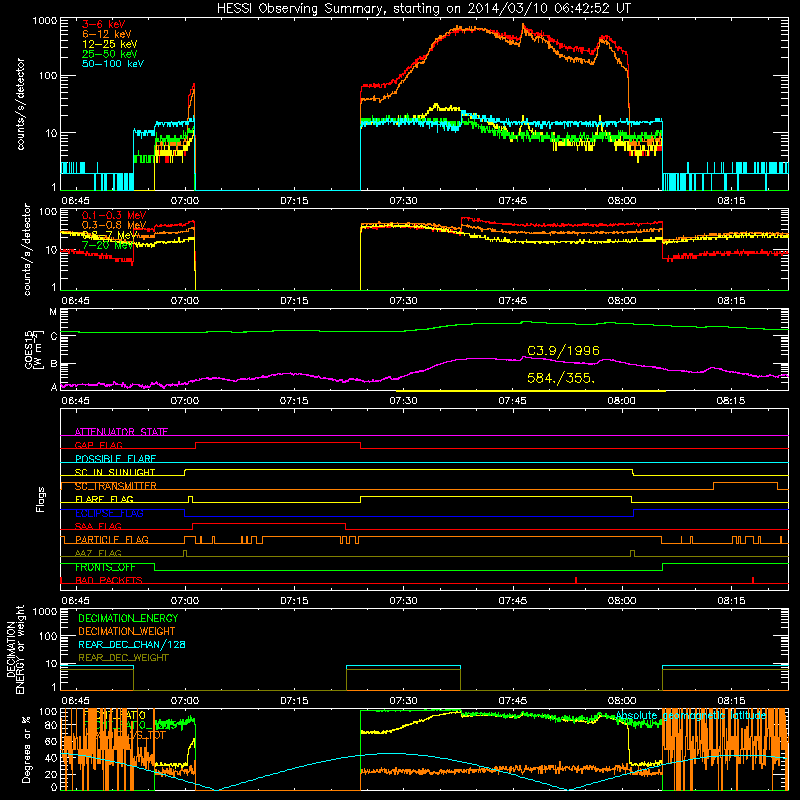The width and height of the screenshot is (800, 800).
Task: Click the FLARE_FLAG label
Action: pyautogui.click(x=104, y=499)
